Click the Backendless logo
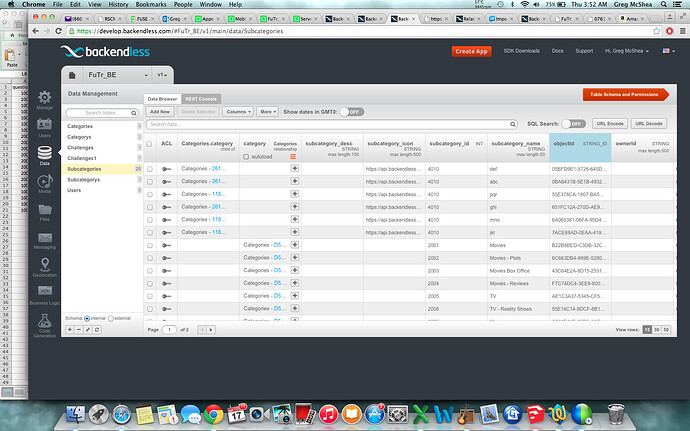 (x=105, y=52)
